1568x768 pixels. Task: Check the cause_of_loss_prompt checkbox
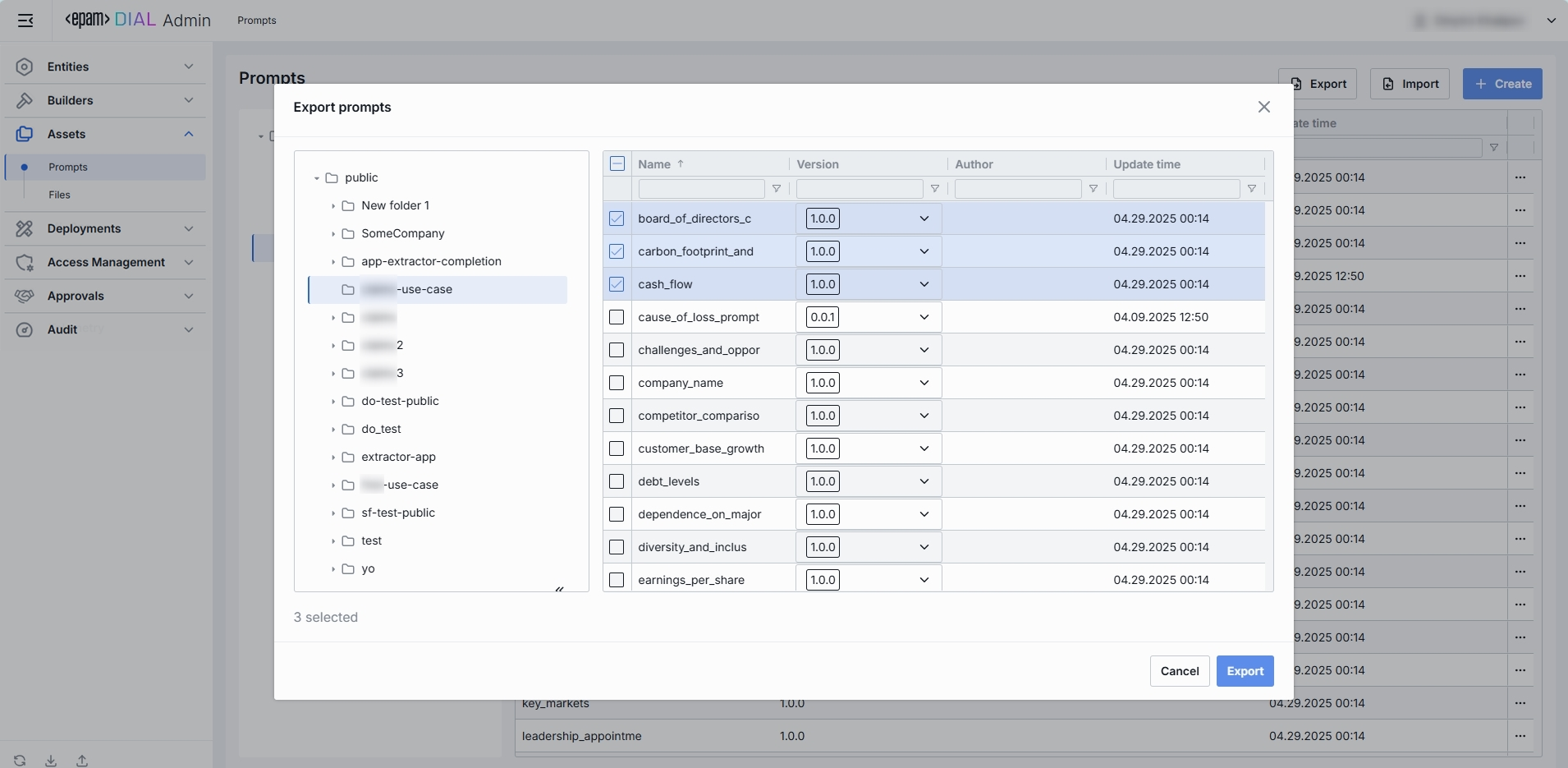pos(617,317)
